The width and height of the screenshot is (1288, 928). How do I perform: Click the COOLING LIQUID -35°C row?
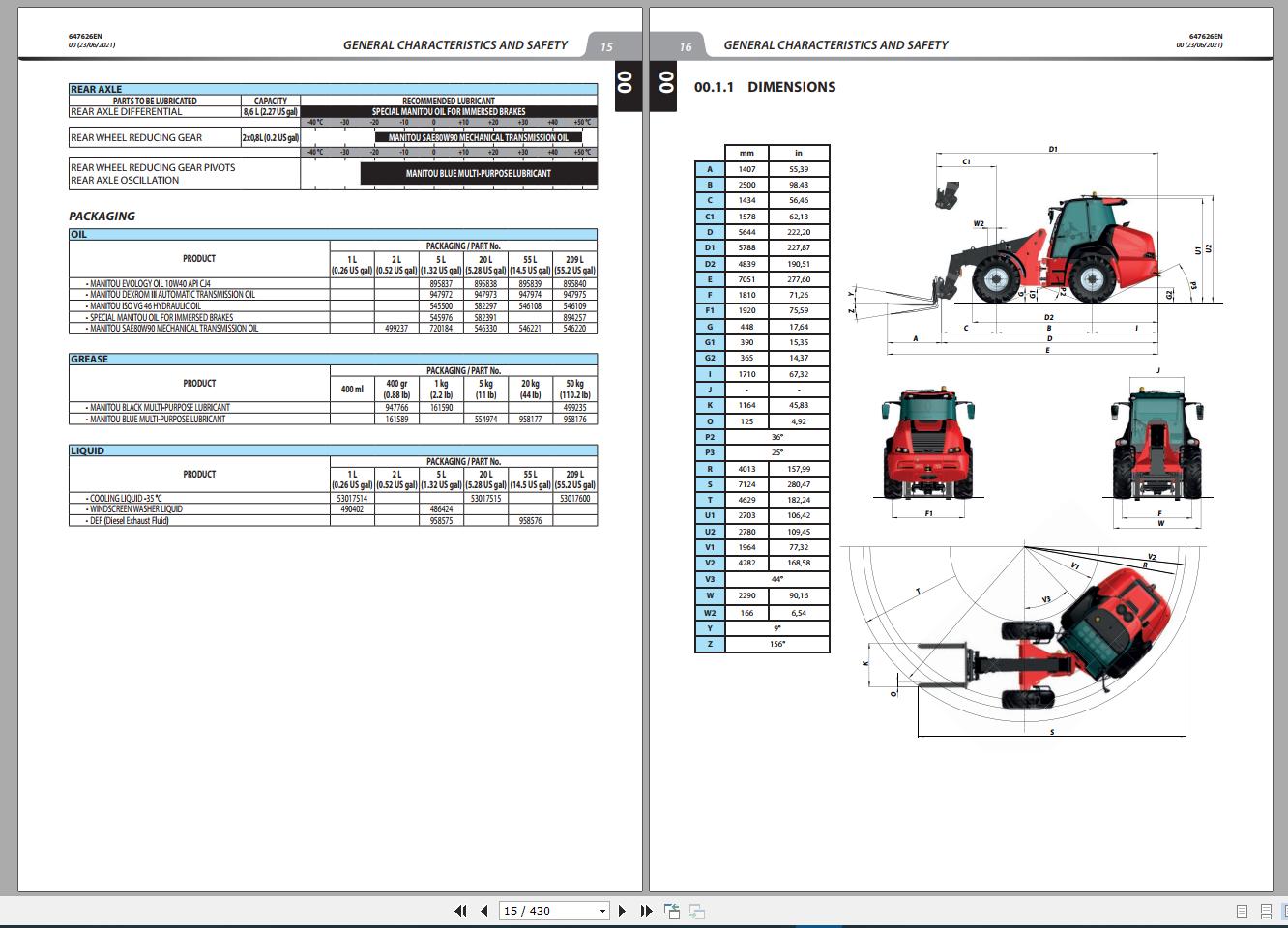coord(333,499)
